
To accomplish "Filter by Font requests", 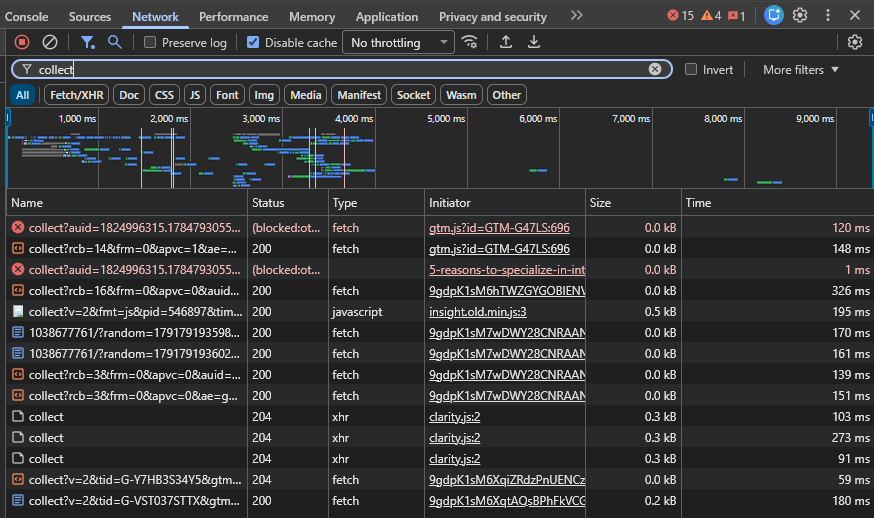I will [x=227, y=95].
